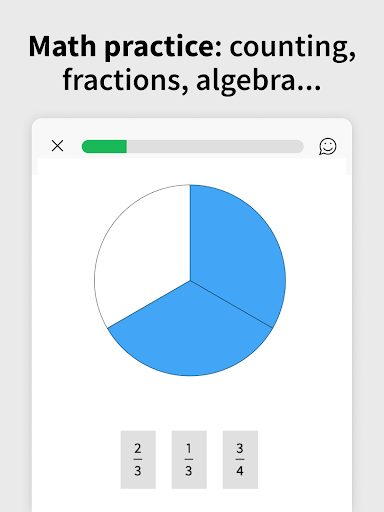This screenshot has height=512, width=384.
Task: Exit the lesson using the cross icon
Action: click(x=57, y=146)
